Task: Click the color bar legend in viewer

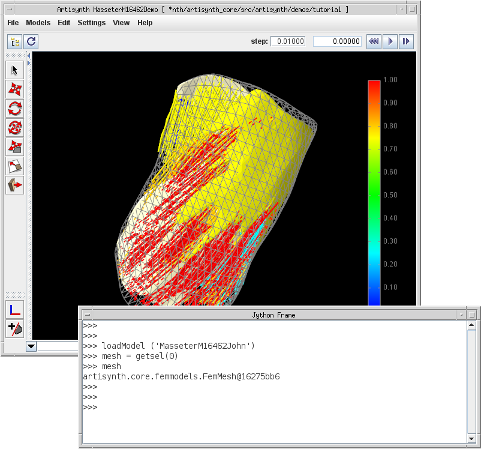Action: pyautogui.click(x=374, y=193)
